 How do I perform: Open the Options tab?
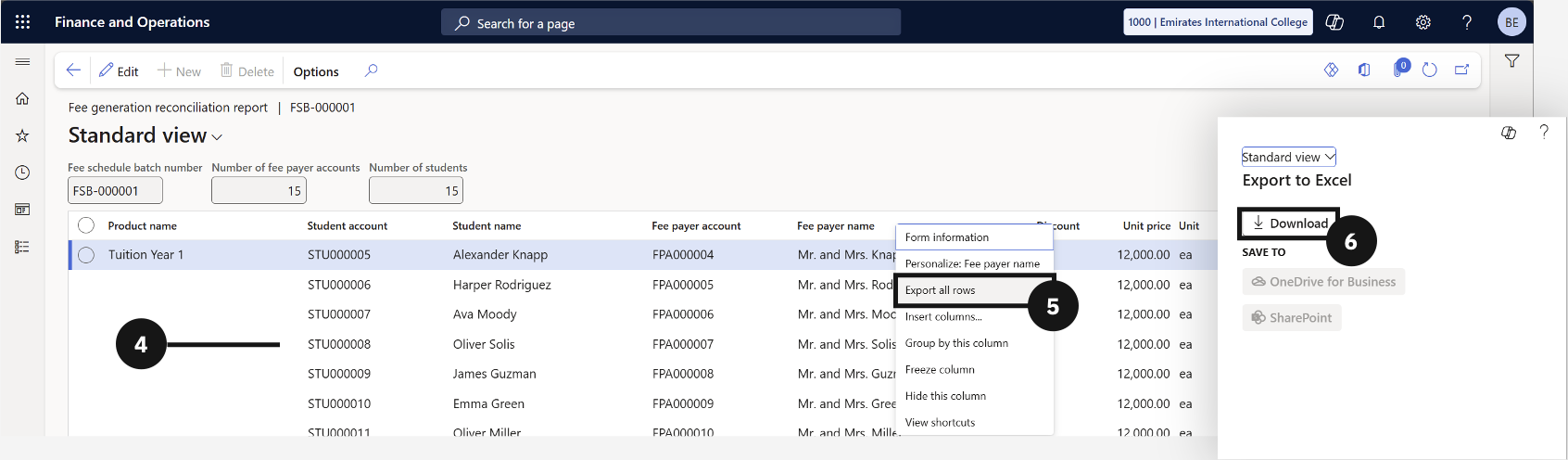[x=316, y=71]
